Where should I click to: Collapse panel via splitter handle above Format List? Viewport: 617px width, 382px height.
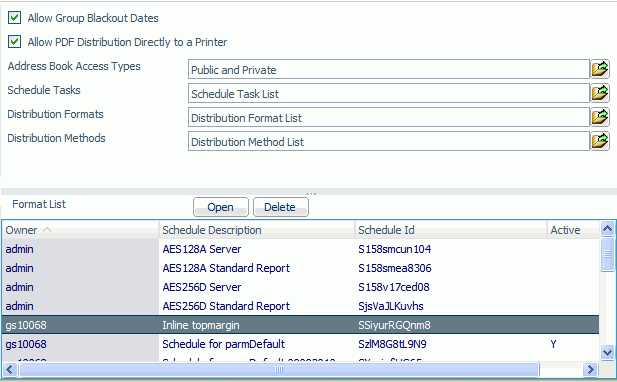[x=311, y=194]
